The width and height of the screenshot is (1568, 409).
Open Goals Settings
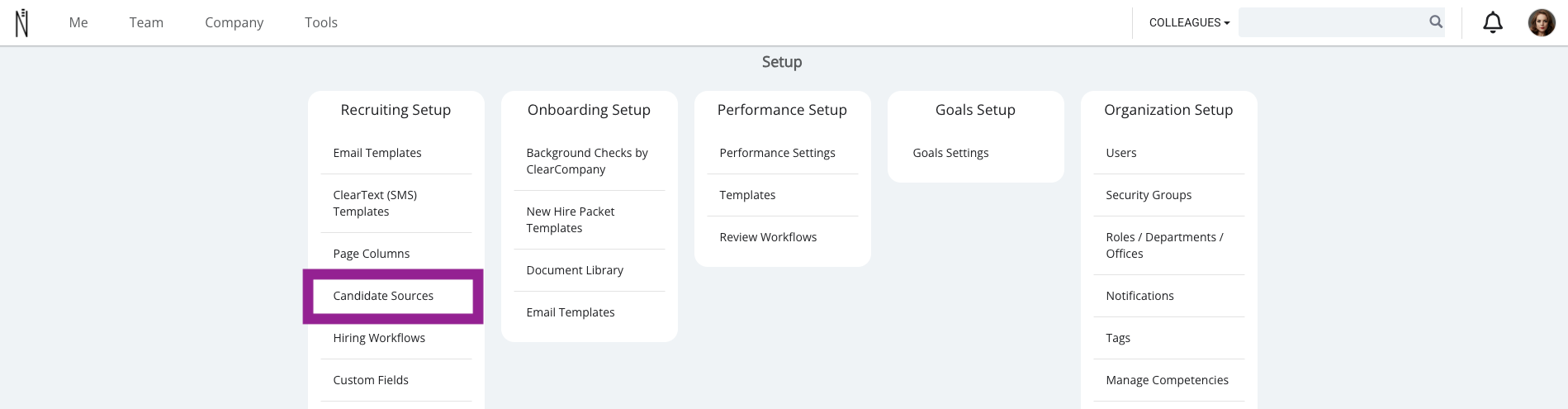950,153
